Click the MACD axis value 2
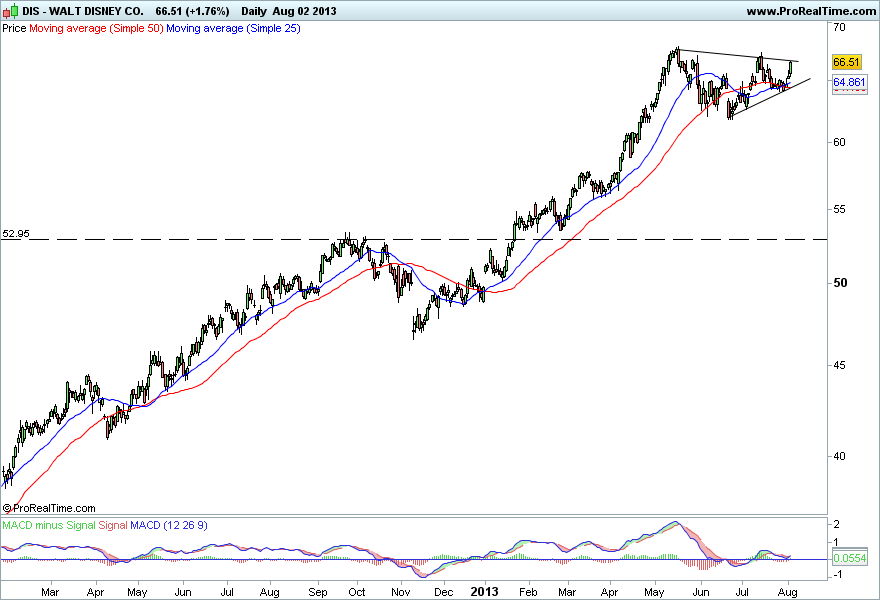880x600 pixels. pyautogui.click(x=837, y=524)
